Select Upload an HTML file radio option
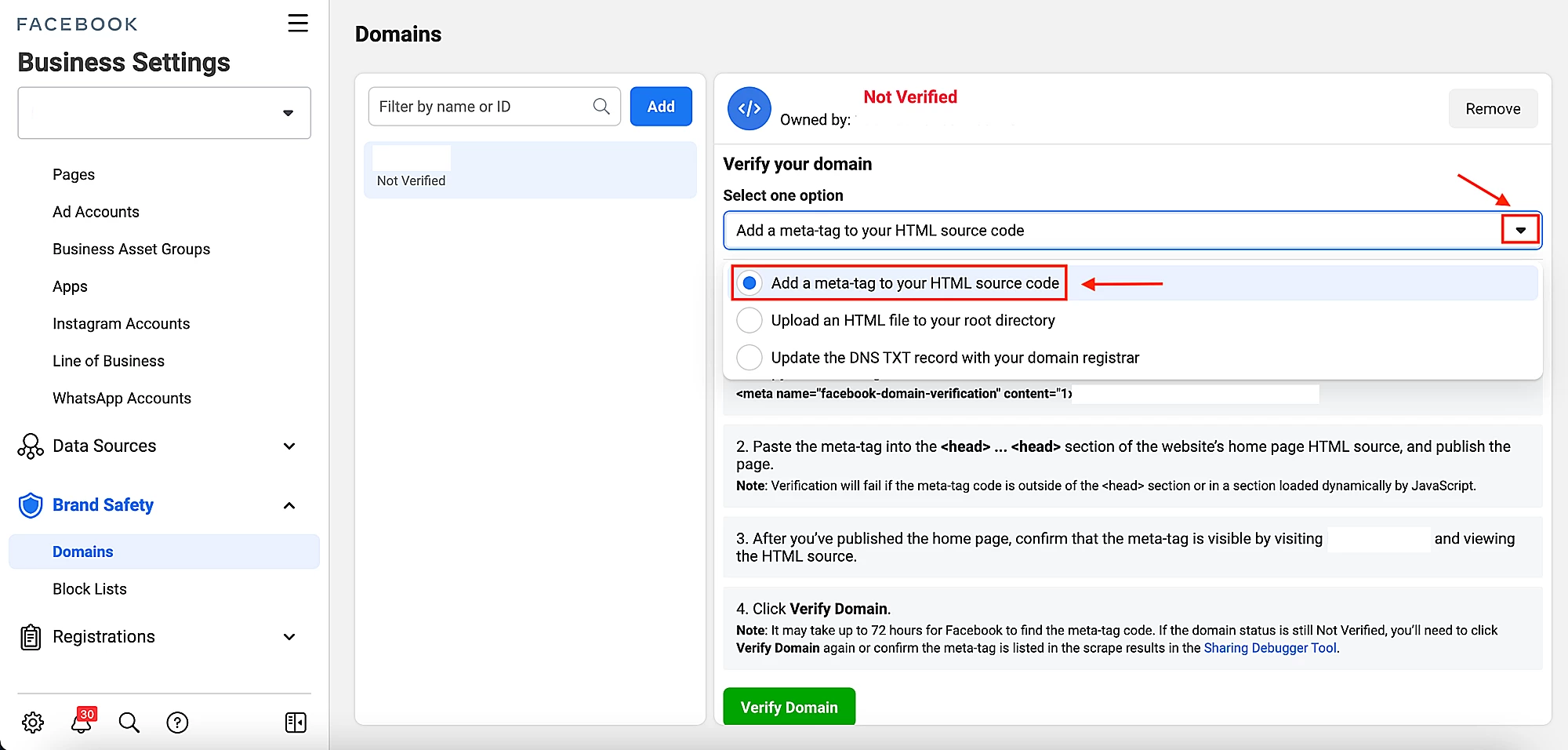 click(x=750, y=320)
